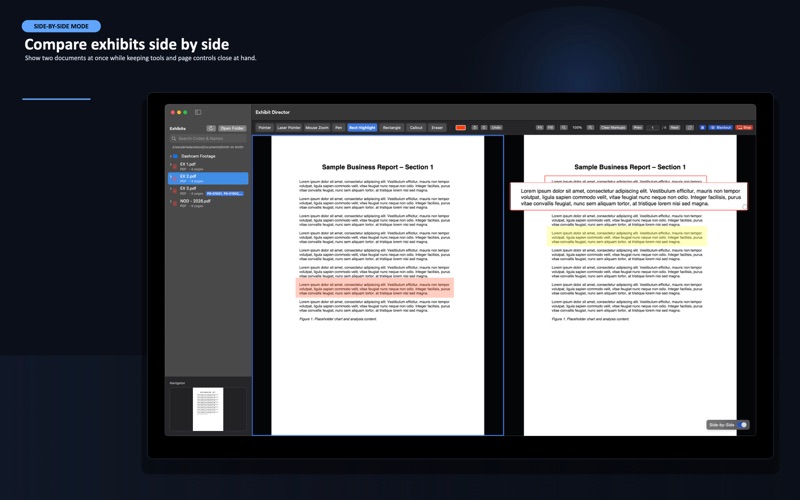
Task: Expand the Dashcam Footage folder
Action: pos(170,156)
